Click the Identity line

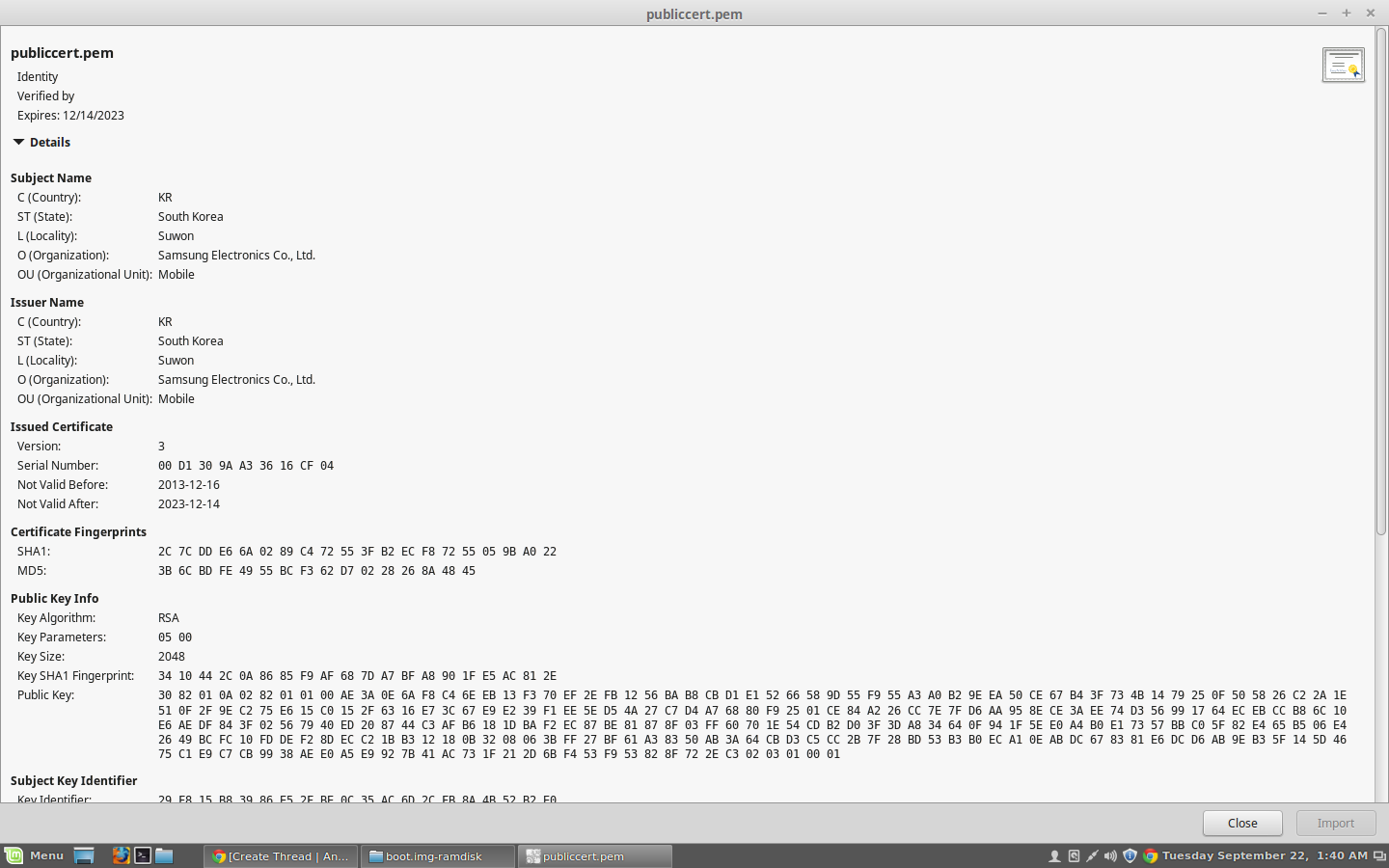tap(38, 76)
